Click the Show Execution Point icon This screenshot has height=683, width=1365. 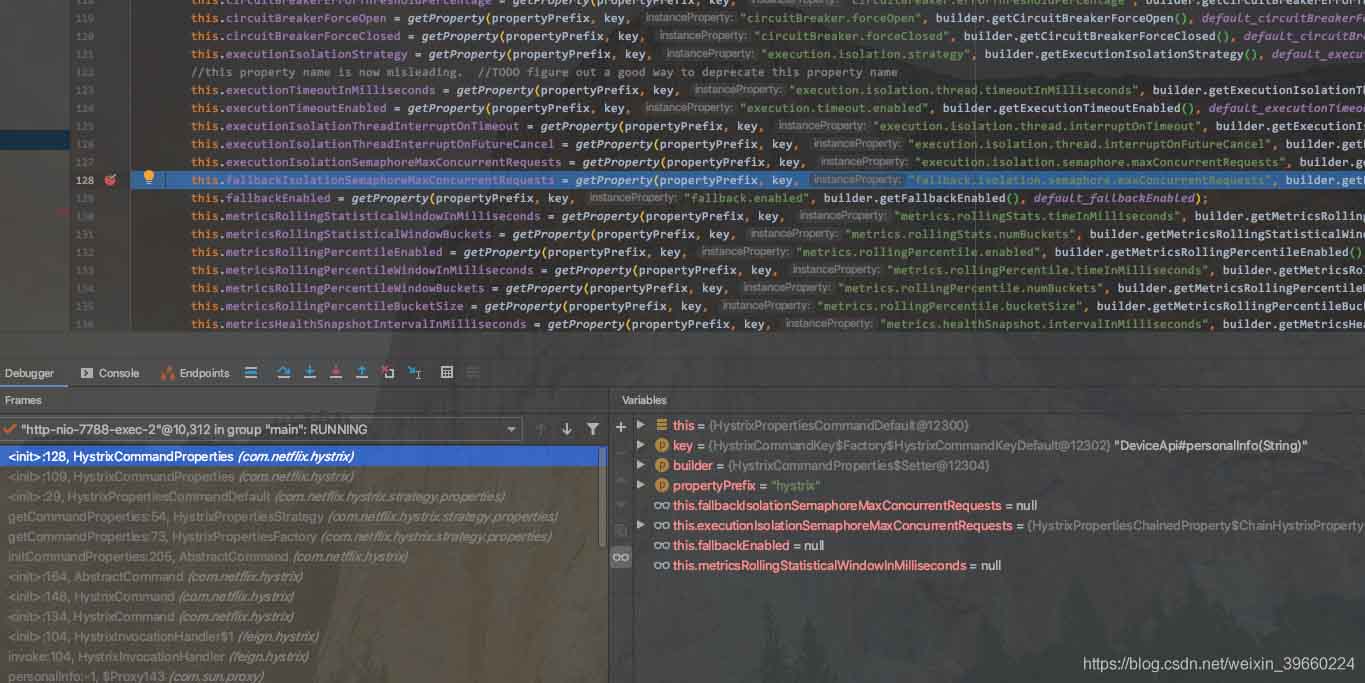251,372
